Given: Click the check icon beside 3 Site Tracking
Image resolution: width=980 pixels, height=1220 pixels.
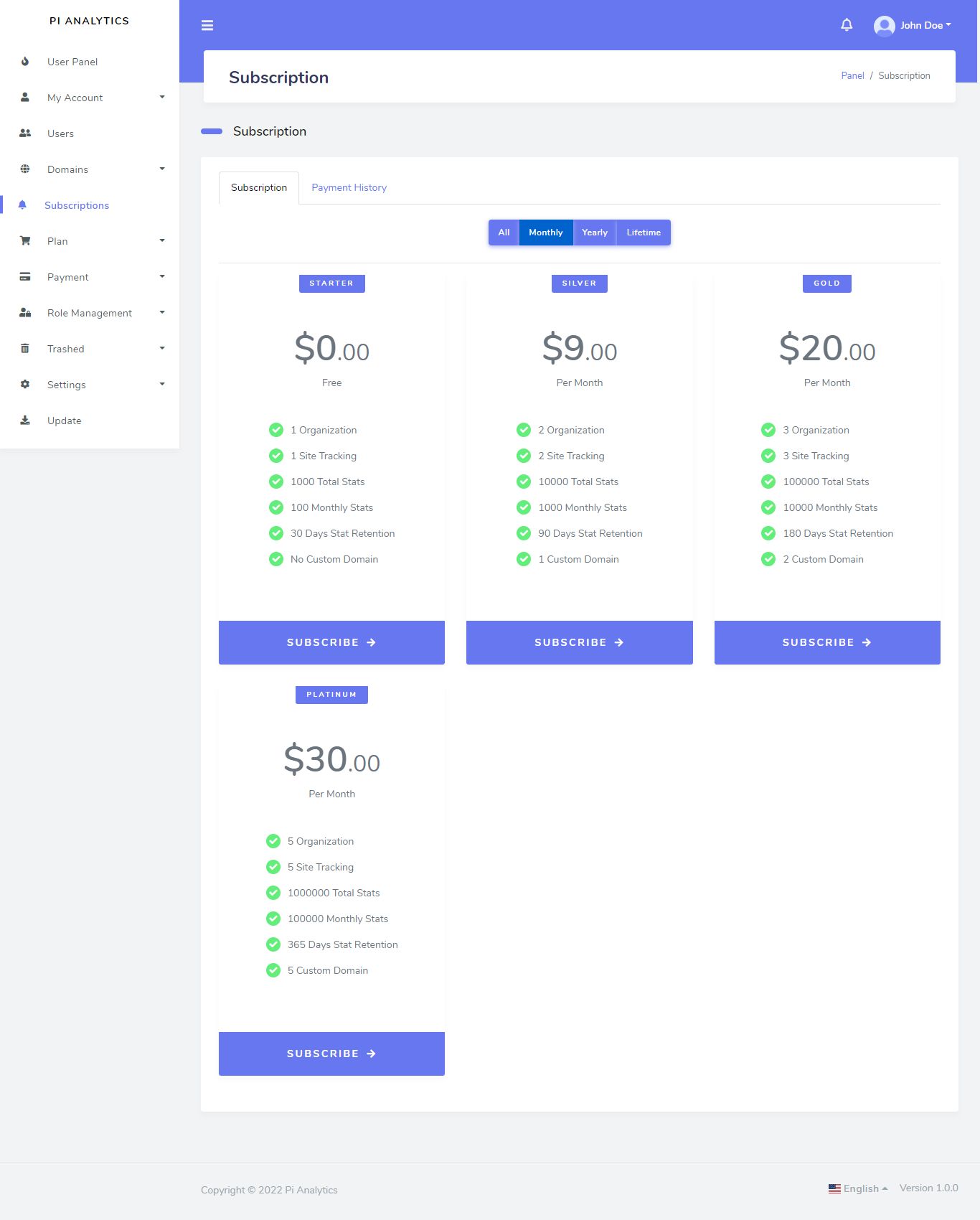Looking at the screenshot, I should pyautogui.click(x=768, y=456).
